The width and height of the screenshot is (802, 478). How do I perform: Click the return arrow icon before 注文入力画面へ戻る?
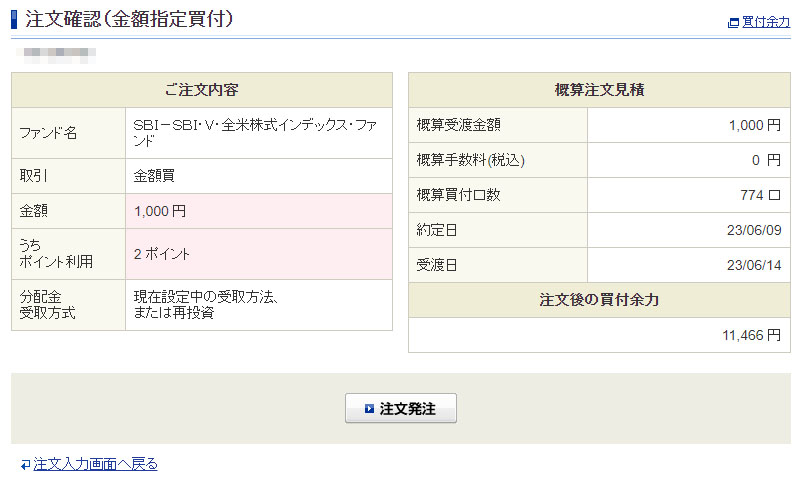point(25,464)
